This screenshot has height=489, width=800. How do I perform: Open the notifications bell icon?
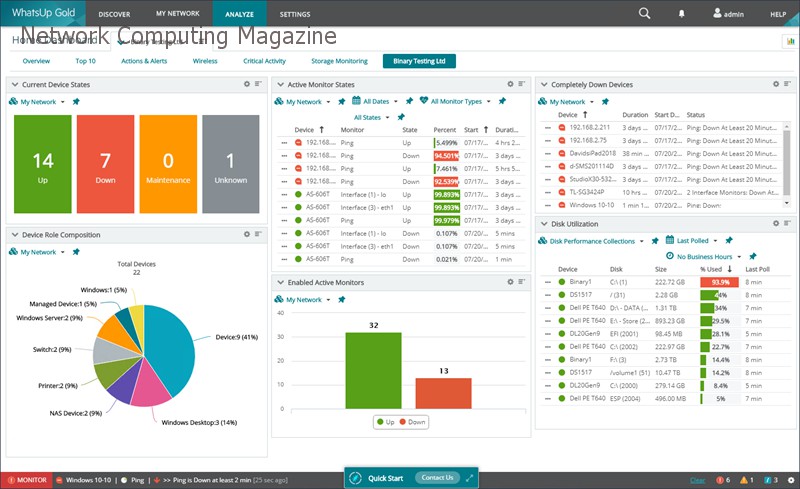click(681, 14)
